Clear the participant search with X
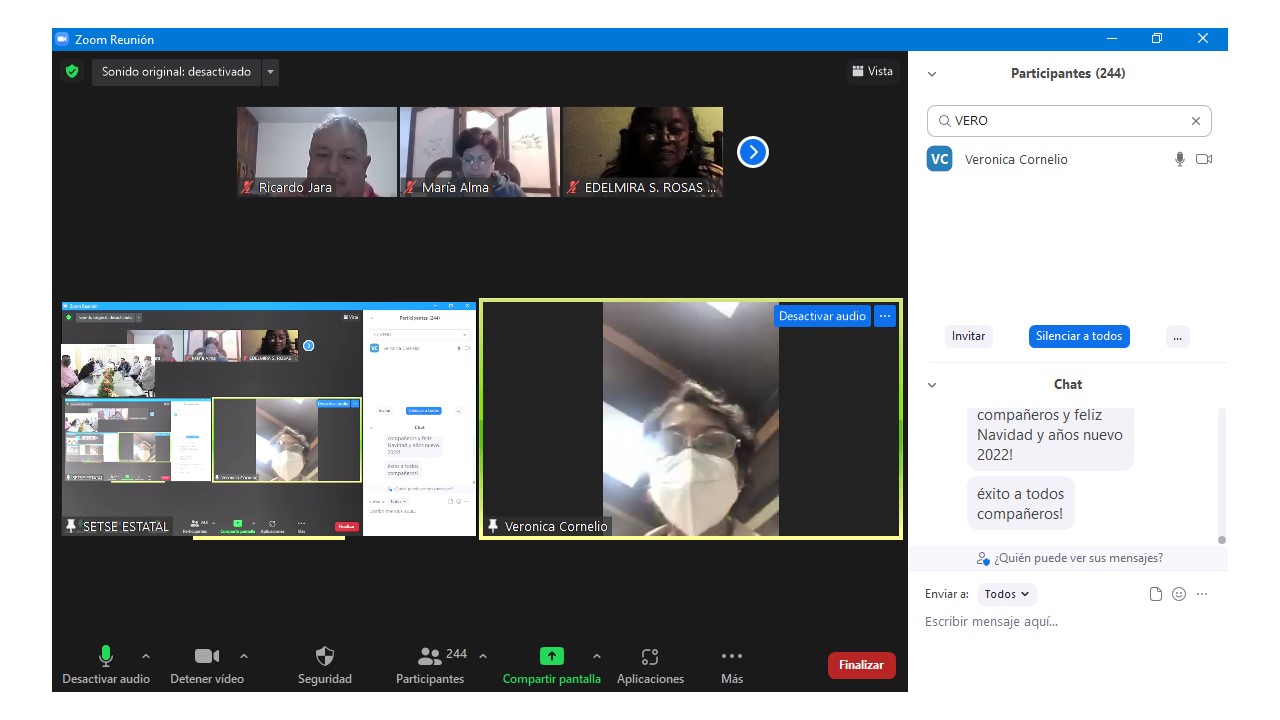Image resolution: width=1280 pixels, height=720 pixels. pyautogui.click(x=1195, y=121)
